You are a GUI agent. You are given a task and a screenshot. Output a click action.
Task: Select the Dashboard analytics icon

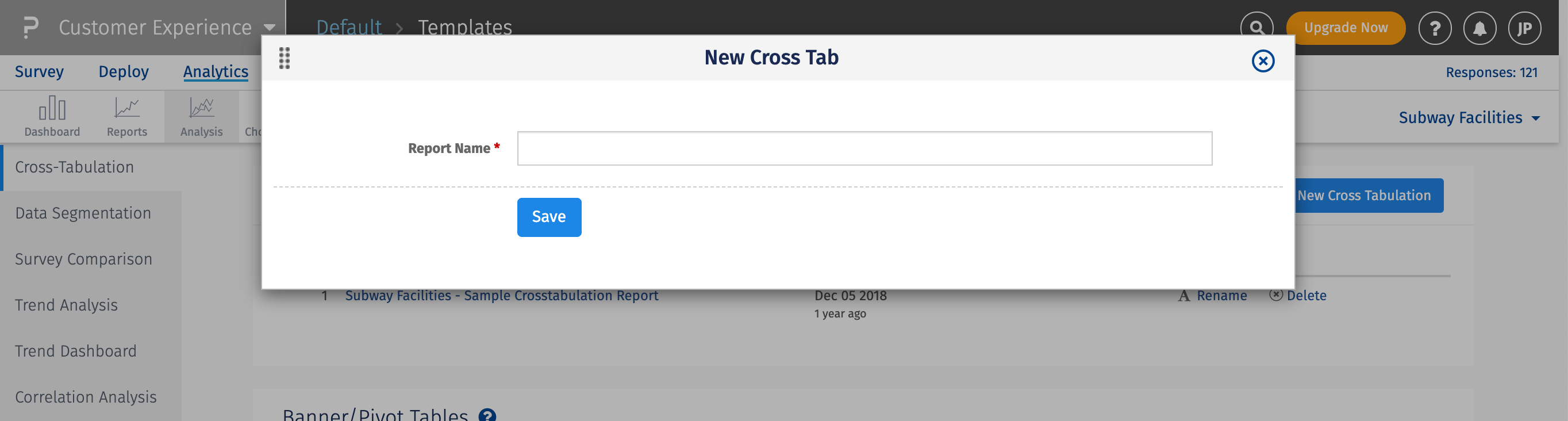(x=52, y=116)
